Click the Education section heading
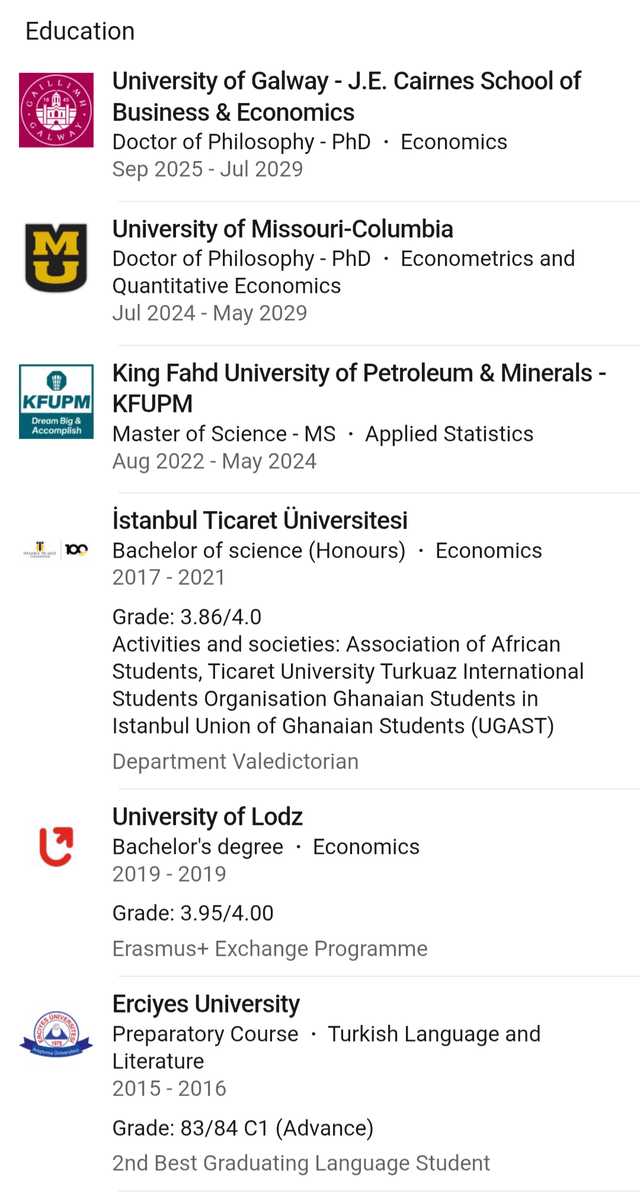 pyautogui.click(x=80, y=31)
